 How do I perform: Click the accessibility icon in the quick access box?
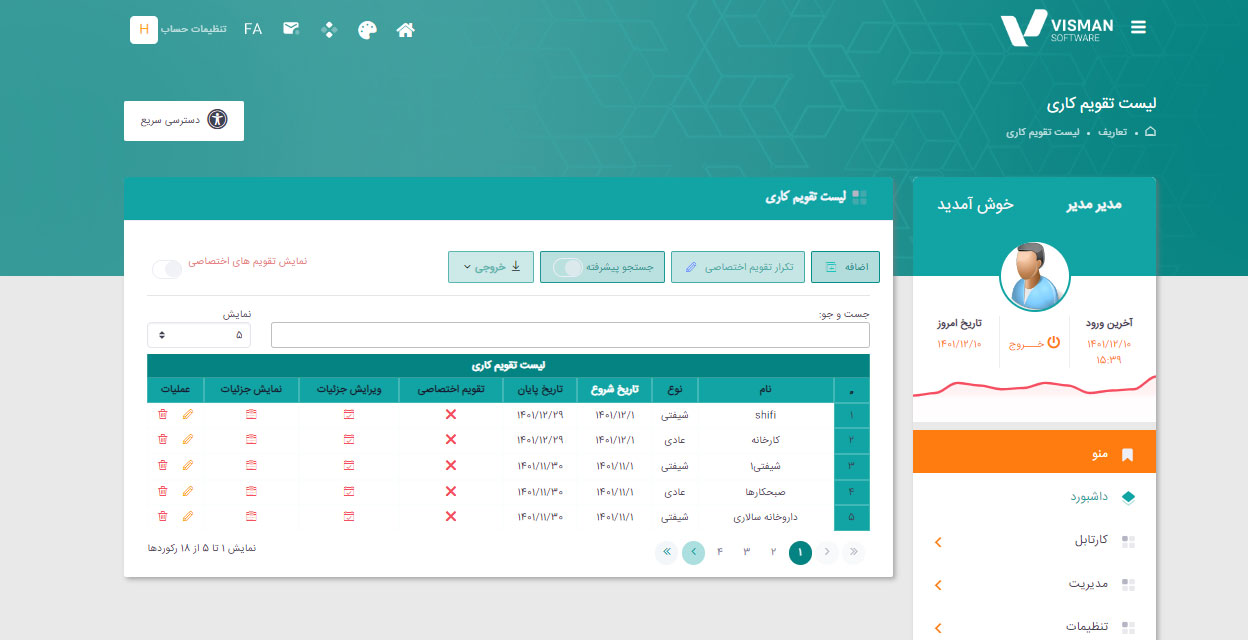tap(218, 120)
